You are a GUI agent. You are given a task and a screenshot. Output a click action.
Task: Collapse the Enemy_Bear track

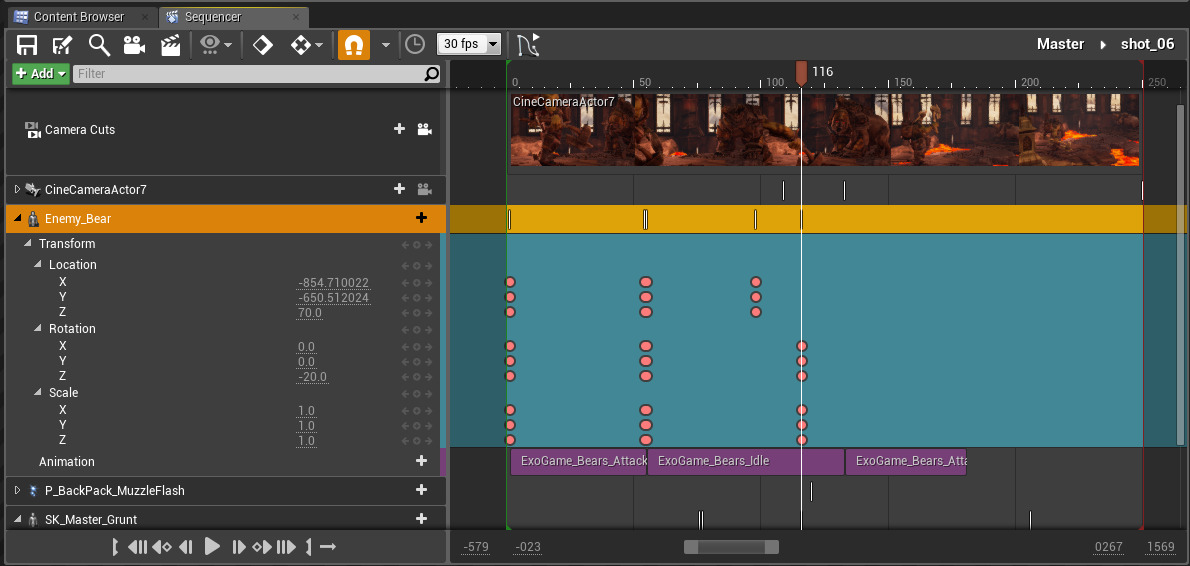coord(17,219)
